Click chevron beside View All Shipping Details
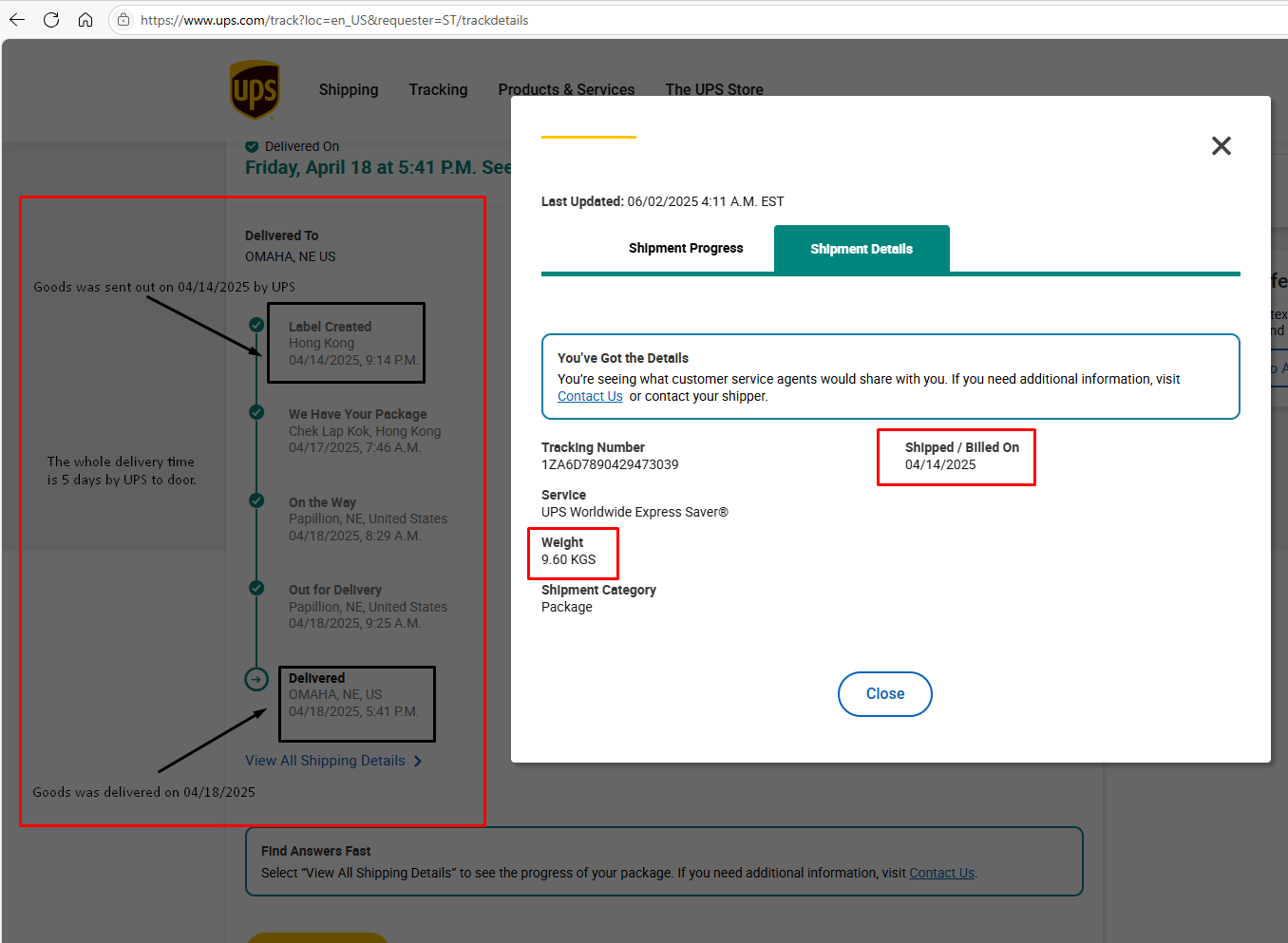The width and height of the screenshot is (1288, 943). (x=418, y=762)
